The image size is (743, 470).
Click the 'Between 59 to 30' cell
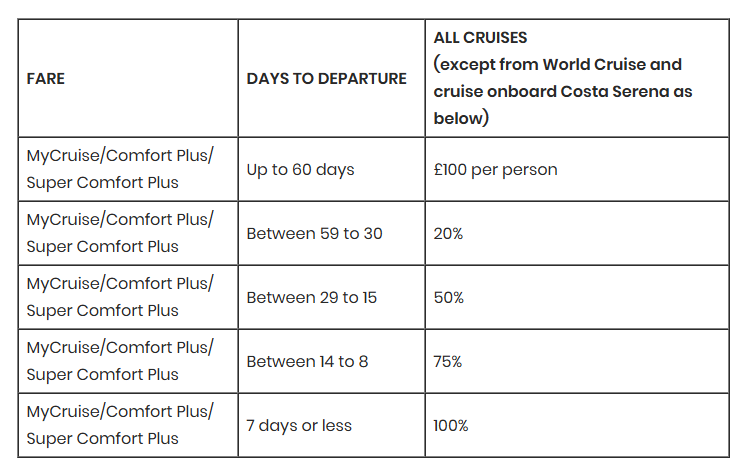coord(331,233)
